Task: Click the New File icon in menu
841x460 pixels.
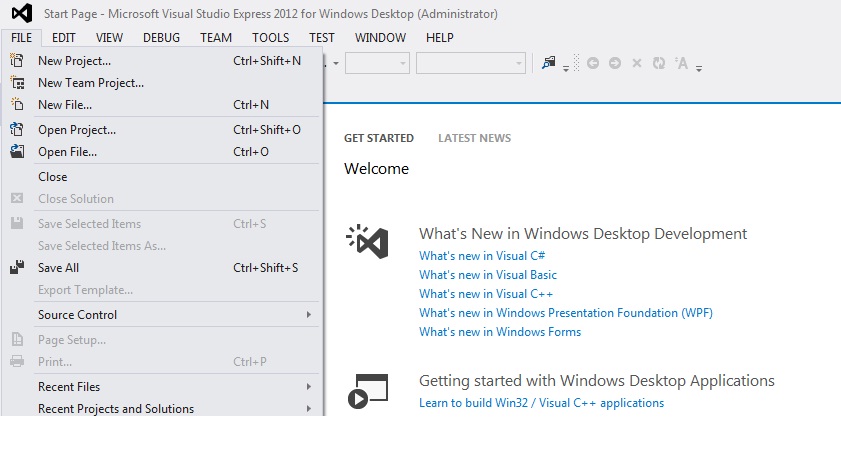Action: point(16,105)
